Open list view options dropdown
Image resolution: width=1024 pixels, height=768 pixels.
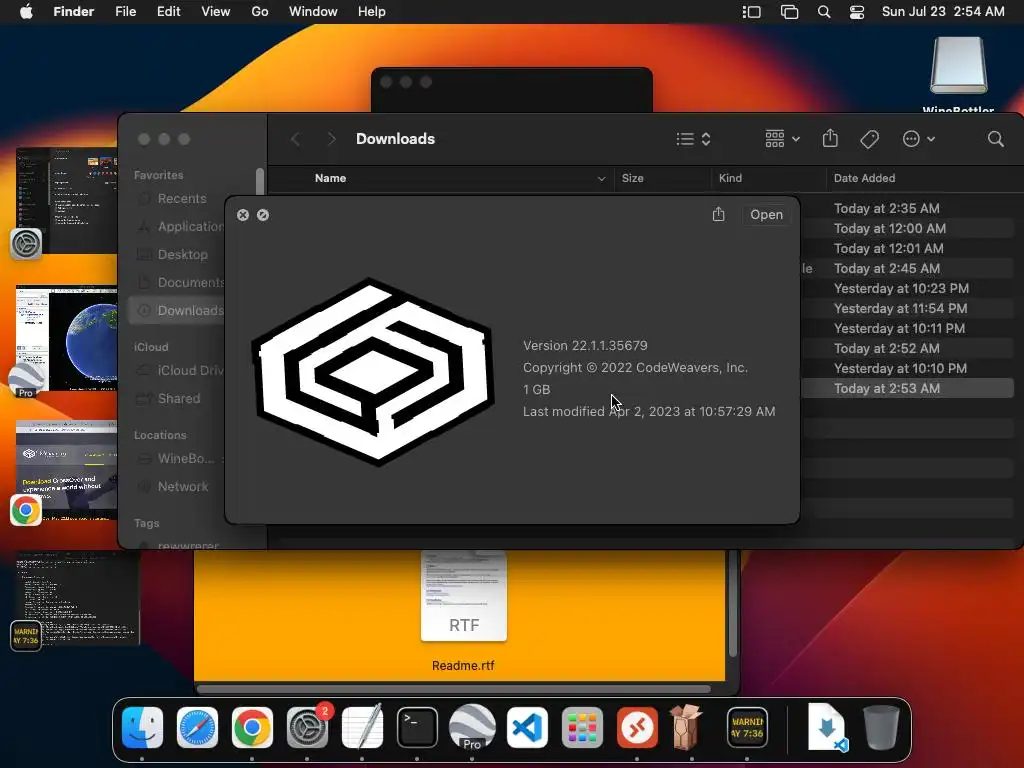point(694,139)
